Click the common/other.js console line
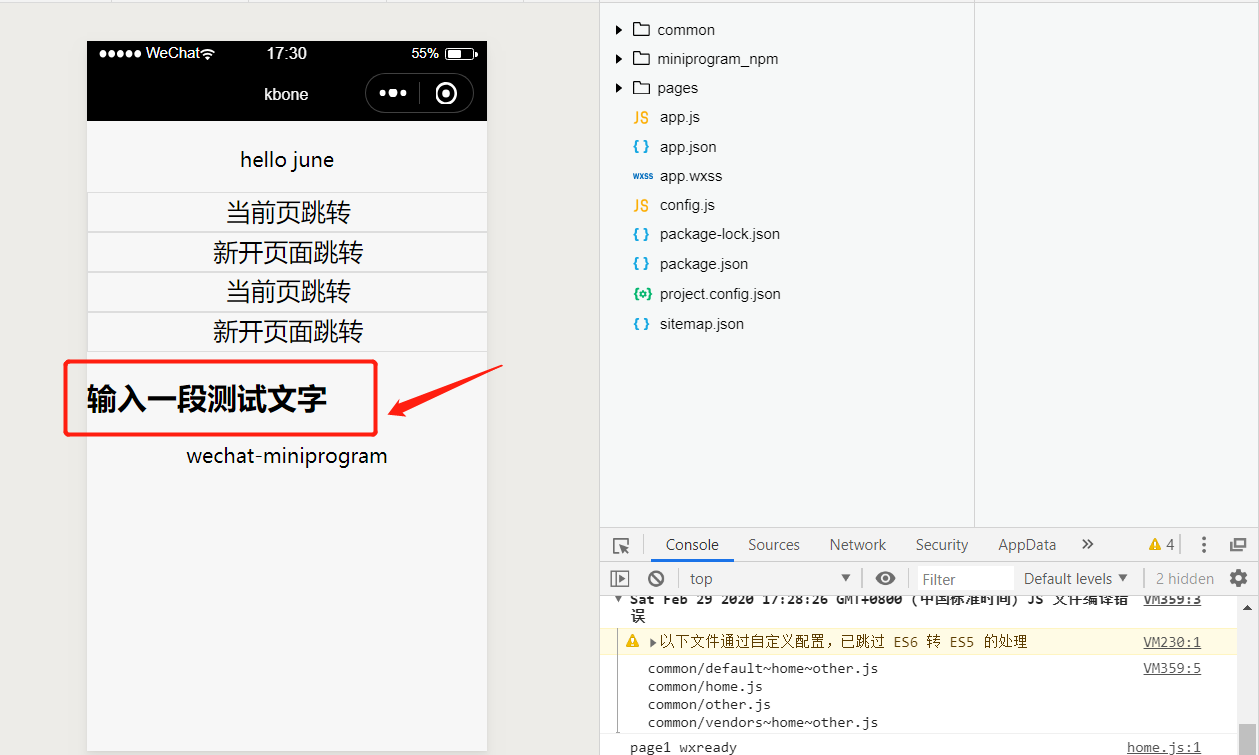 709,704
